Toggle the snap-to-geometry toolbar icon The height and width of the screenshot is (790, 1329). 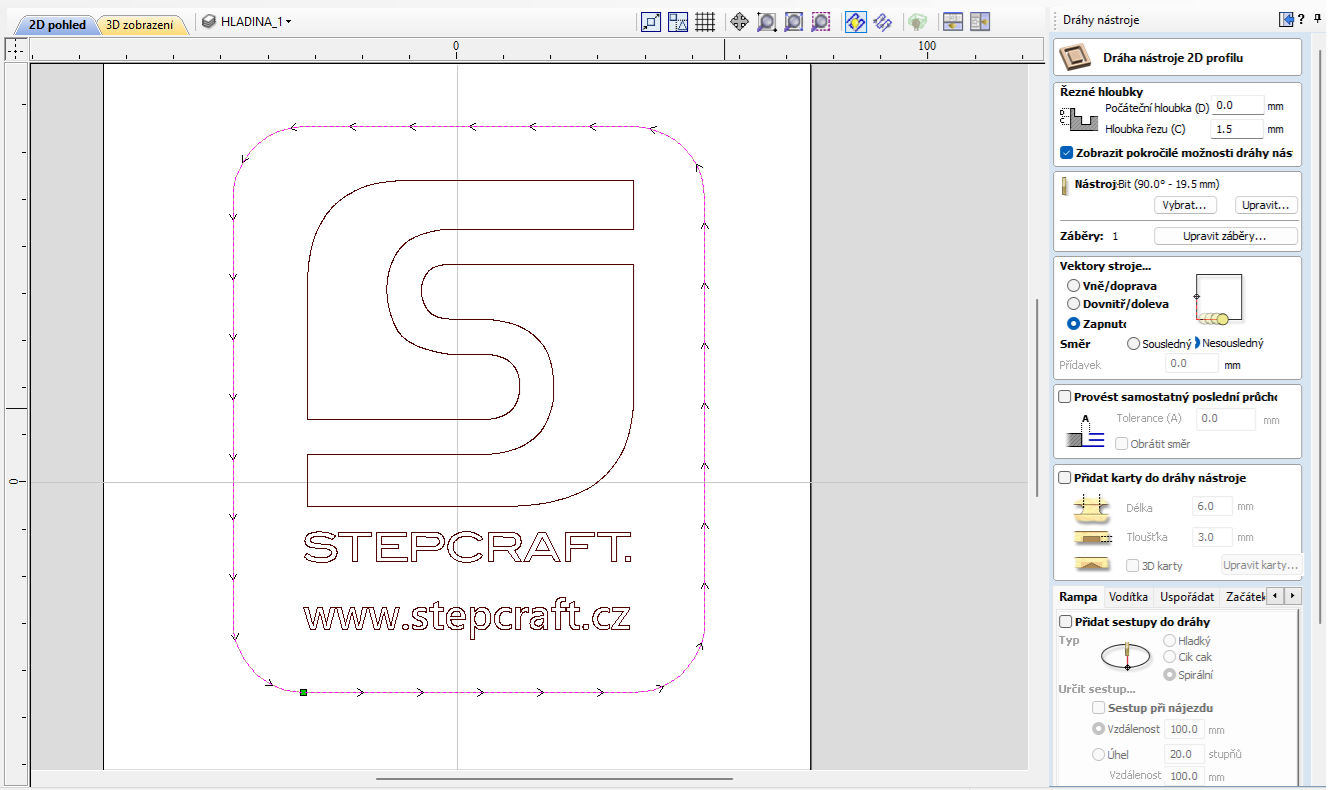tap(651, 21)
